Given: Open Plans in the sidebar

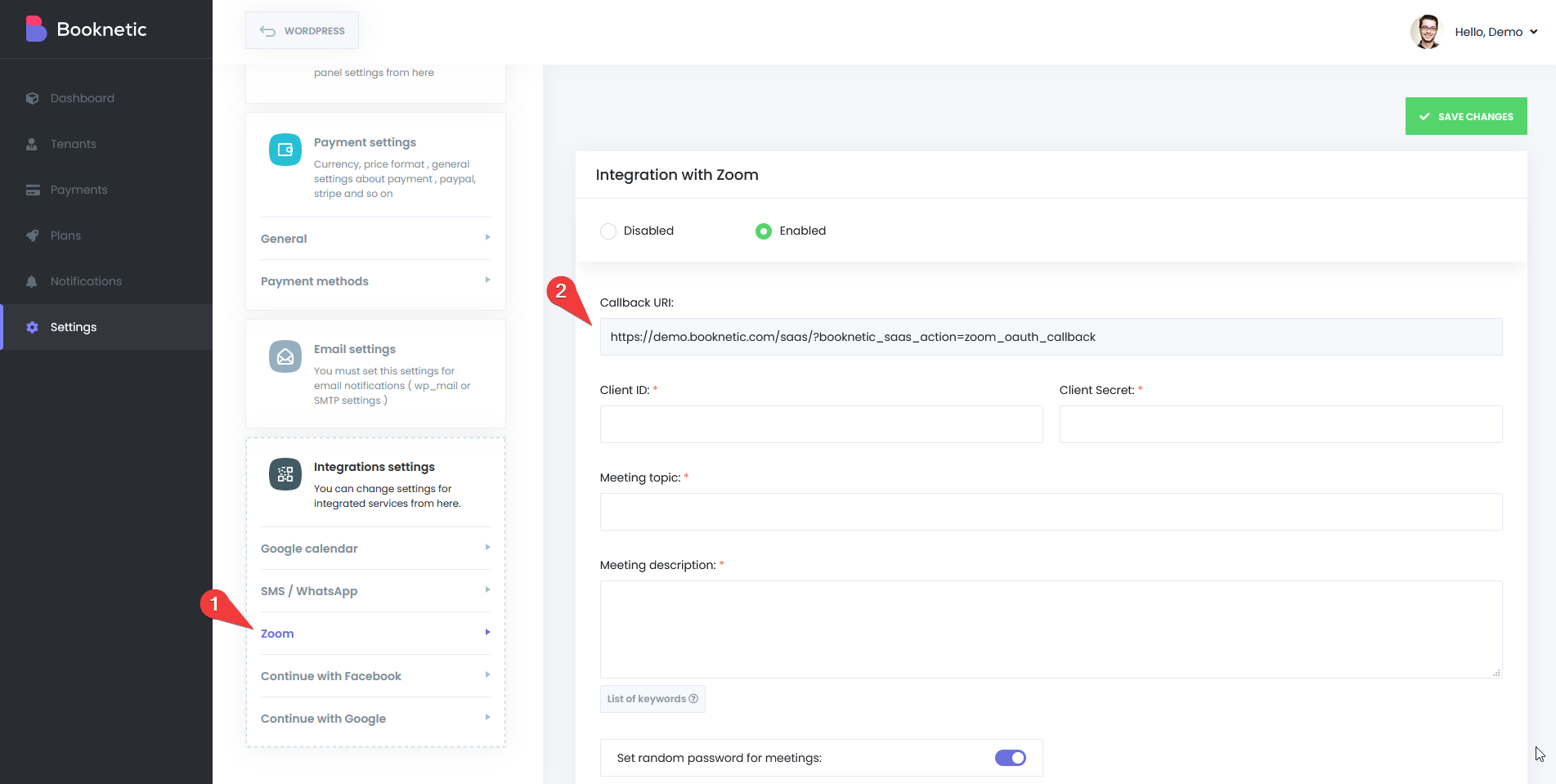Looking at the screenshot, I should (x=106, y=235).
